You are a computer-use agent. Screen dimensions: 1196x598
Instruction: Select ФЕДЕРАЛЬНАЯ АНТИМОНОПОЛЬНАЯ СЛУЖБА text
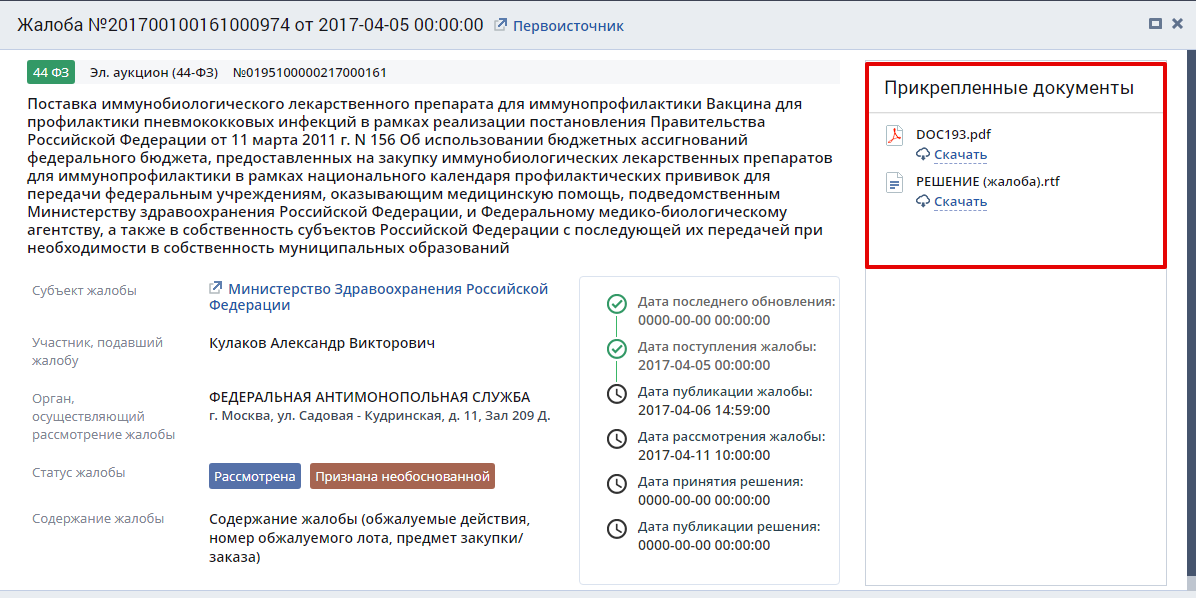click(x=369, y=397)
